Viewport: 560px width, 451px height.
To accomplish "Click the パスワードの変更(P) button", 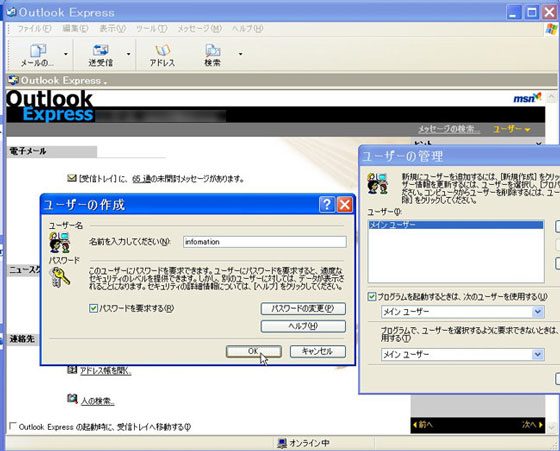I will point(303,309).
